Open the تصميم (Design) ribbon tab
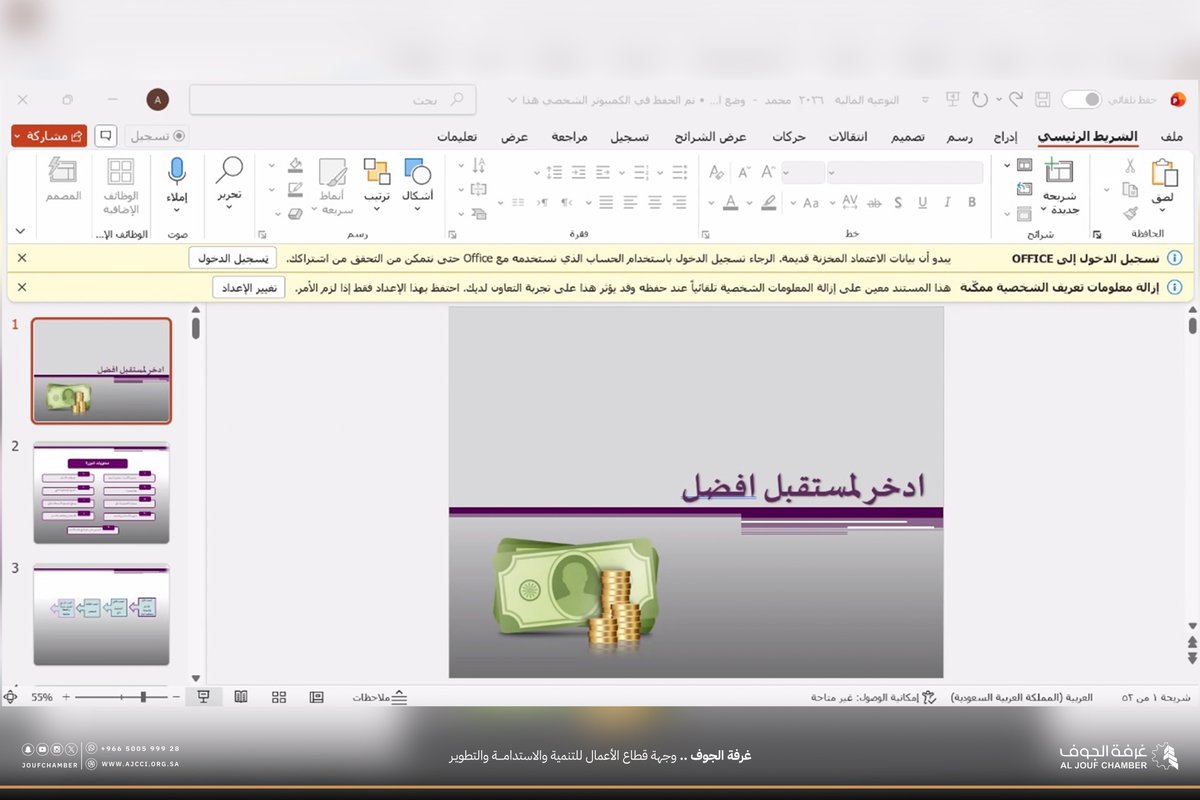 click(907, 136)
